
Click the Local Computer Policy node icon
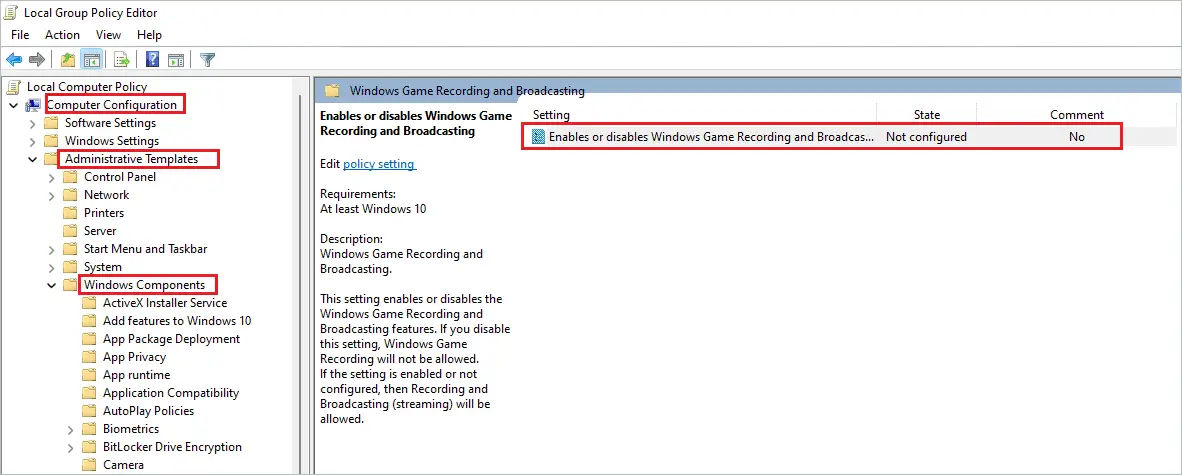tap(14, 87)
